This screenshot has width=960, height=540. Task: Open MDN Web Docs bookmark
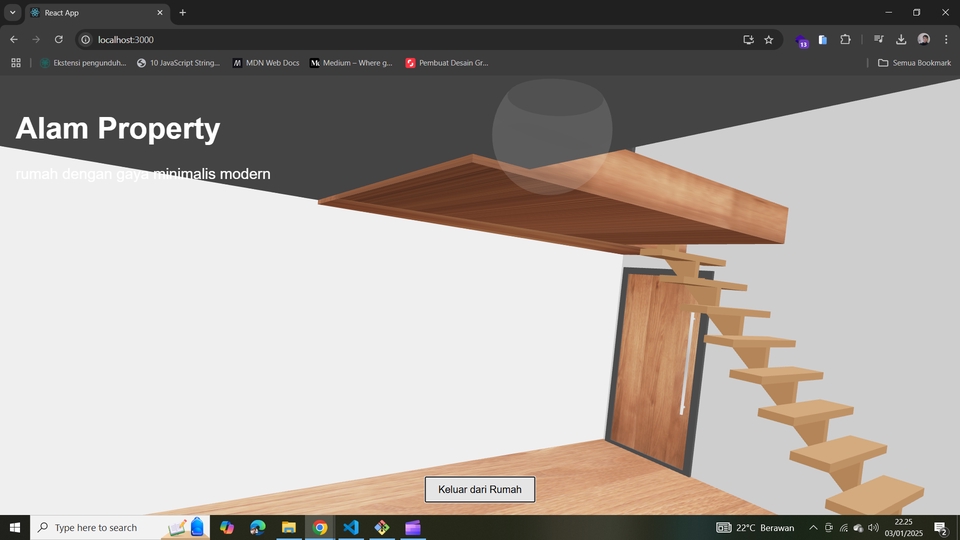tap(266, 63)
